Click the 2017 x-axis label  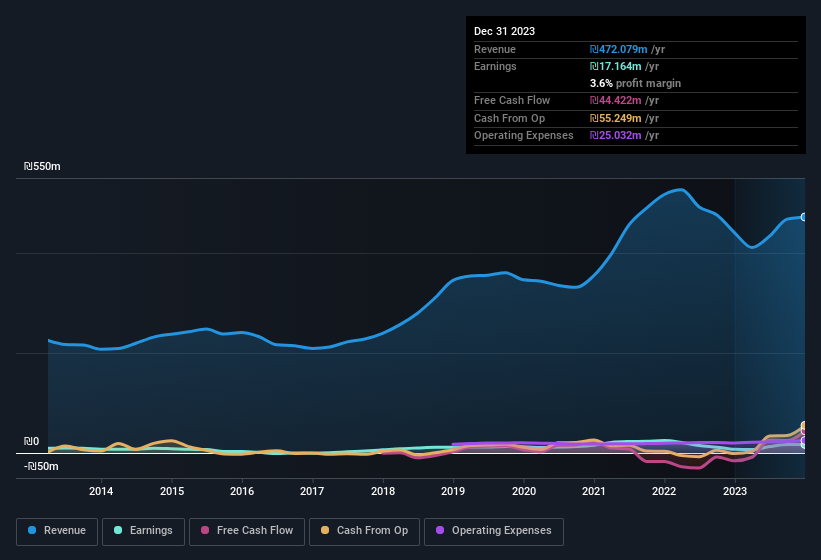(312, 491)
